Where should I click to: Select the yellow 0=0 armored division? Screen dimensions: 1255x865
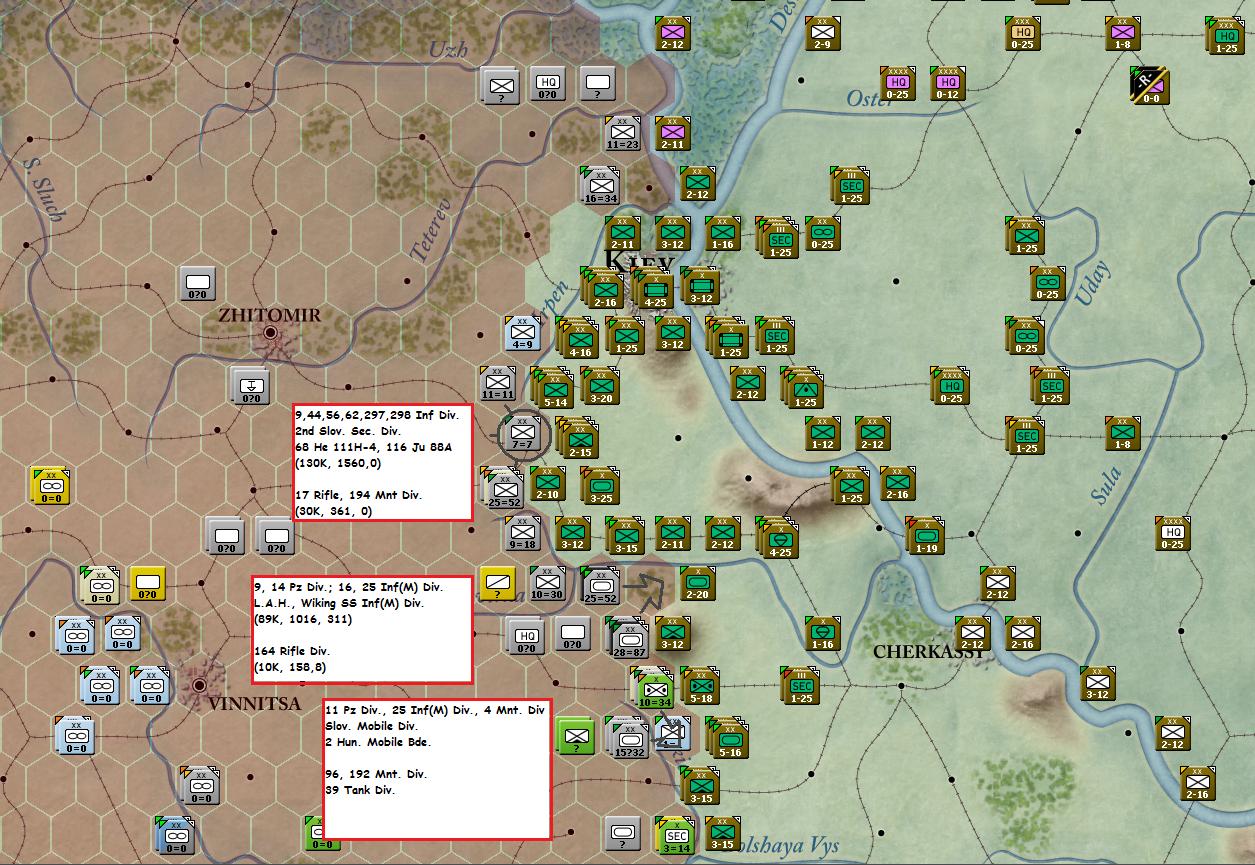(49, 485)
